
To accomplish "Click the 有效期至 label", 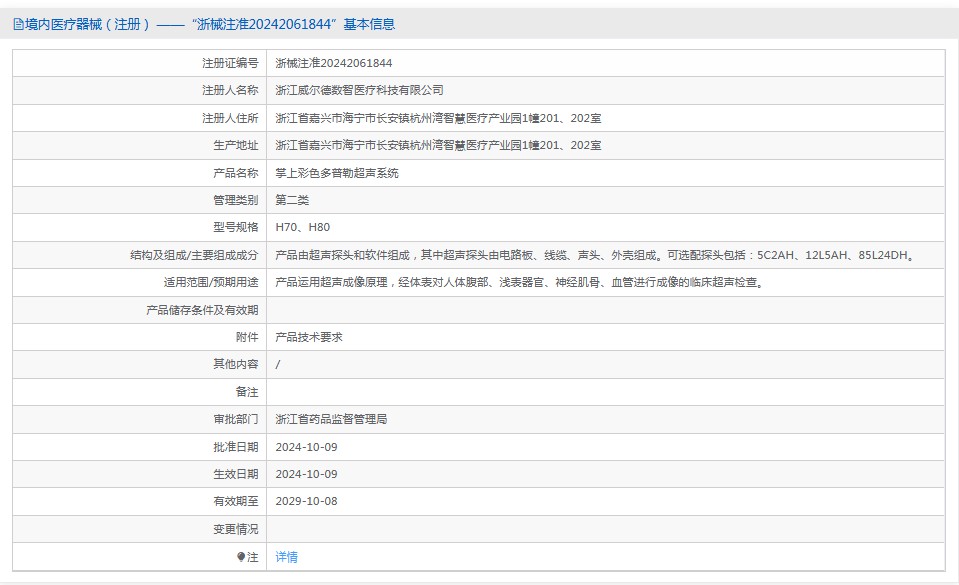I will point(235,501).
